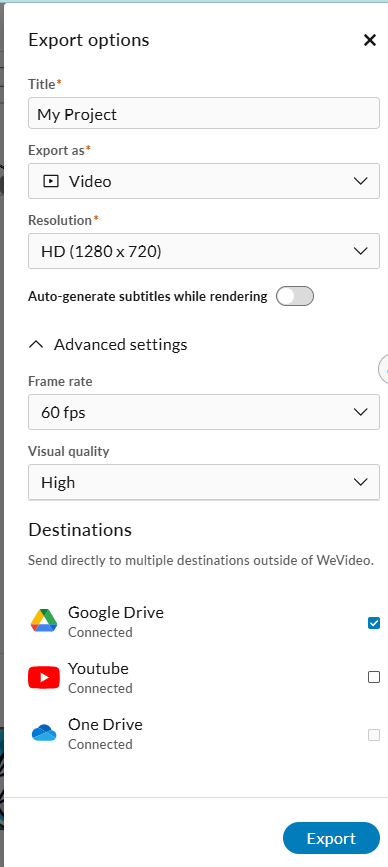Click the Advanced settings label

click(x=120, y=344)
